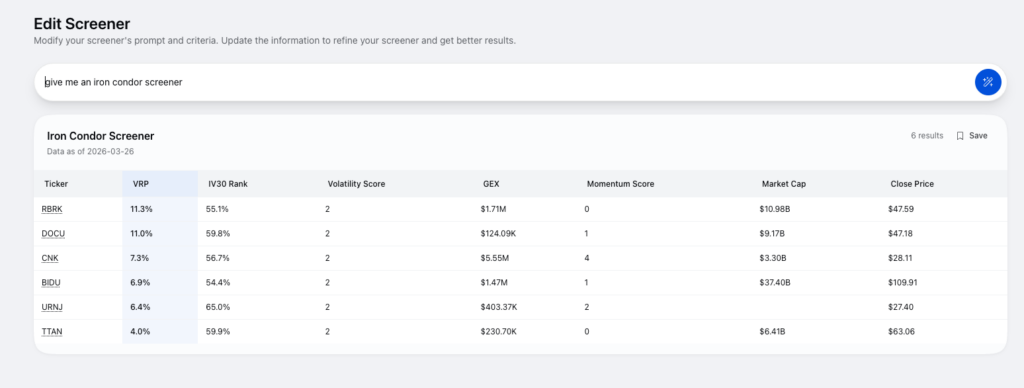Click TTAN's VRP value 4.0%

[140, 332]
